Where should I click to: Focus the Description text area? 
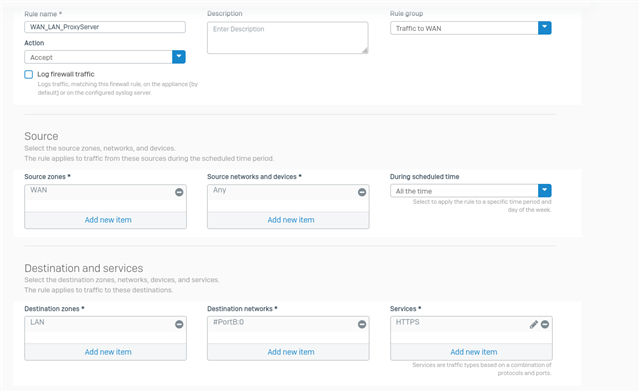[288, 38]
